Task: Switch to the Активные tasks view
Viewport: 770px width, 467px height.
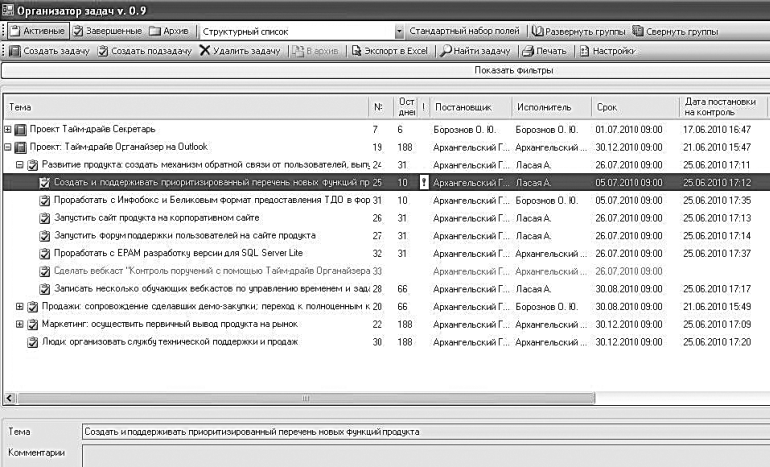Action: [38, 31]
